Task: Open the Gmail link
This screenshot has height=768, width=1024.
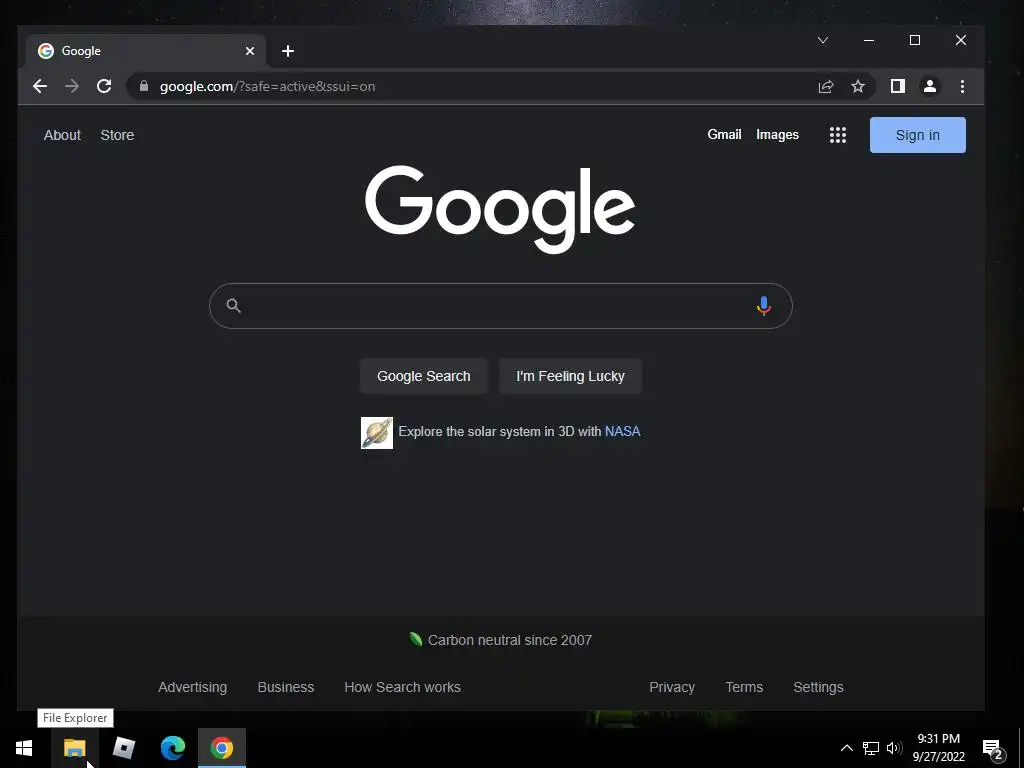Action: [724, 135]
